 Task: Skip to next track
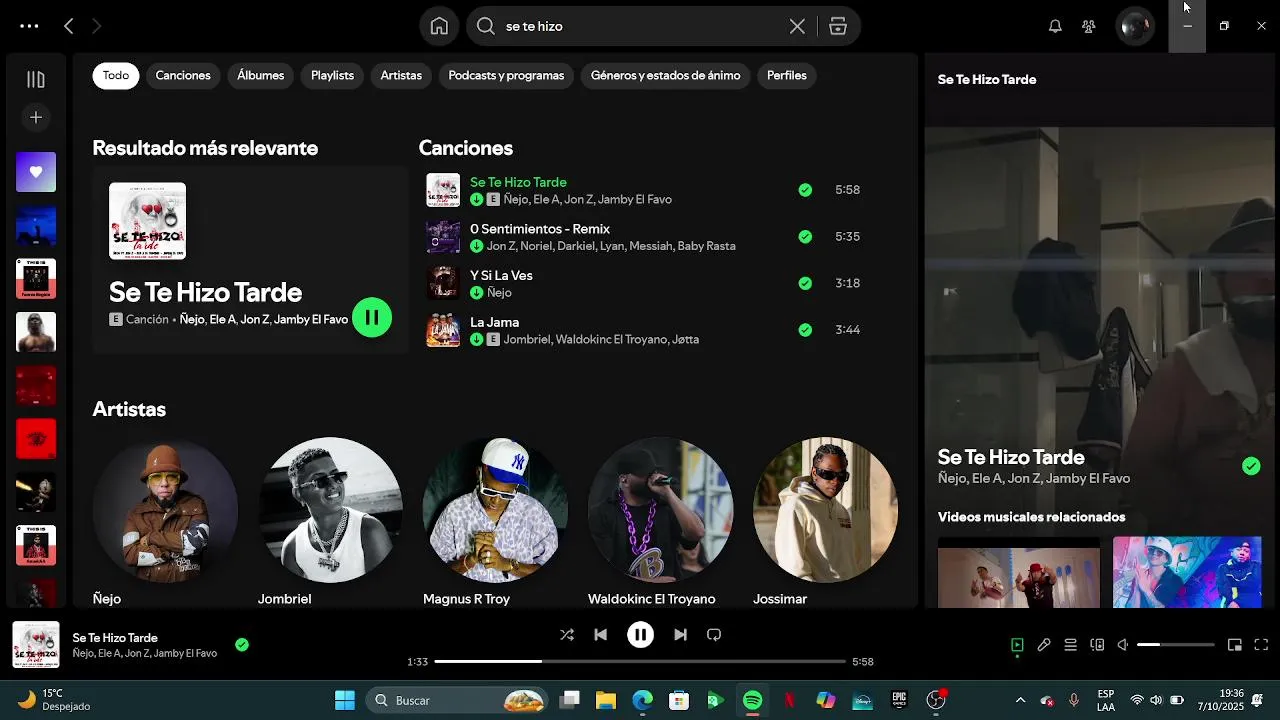point(680,635)
